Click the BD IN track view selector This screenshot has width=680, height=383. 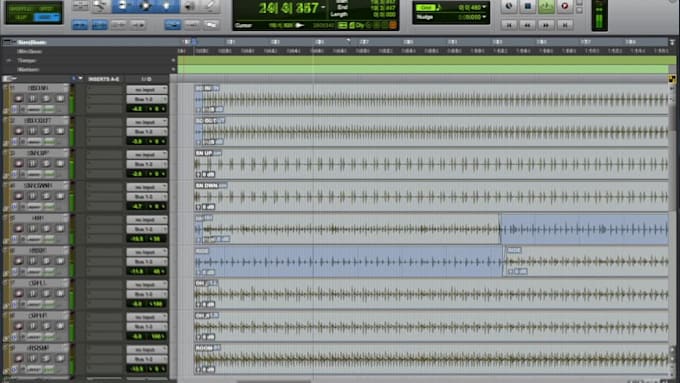click(x=34, y=109)
